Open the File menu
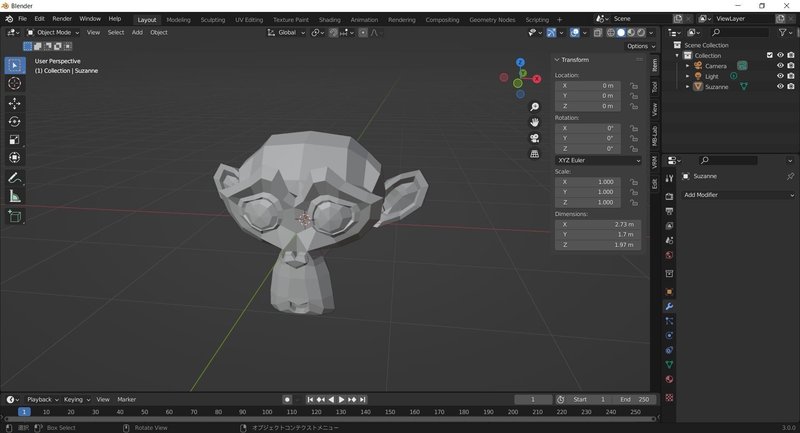The image size is (800, 433). [22, 19]
